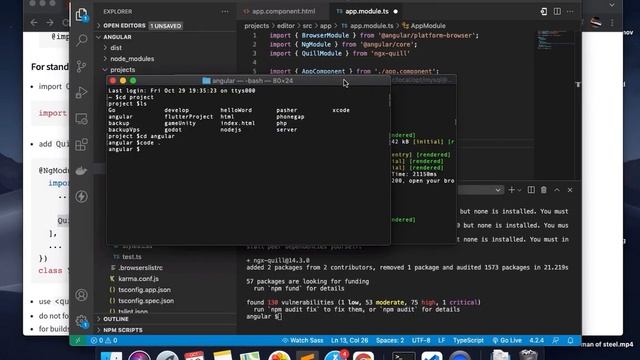Open the Remote Explorer view
The image size is (640, 360).
pos(82,118)
